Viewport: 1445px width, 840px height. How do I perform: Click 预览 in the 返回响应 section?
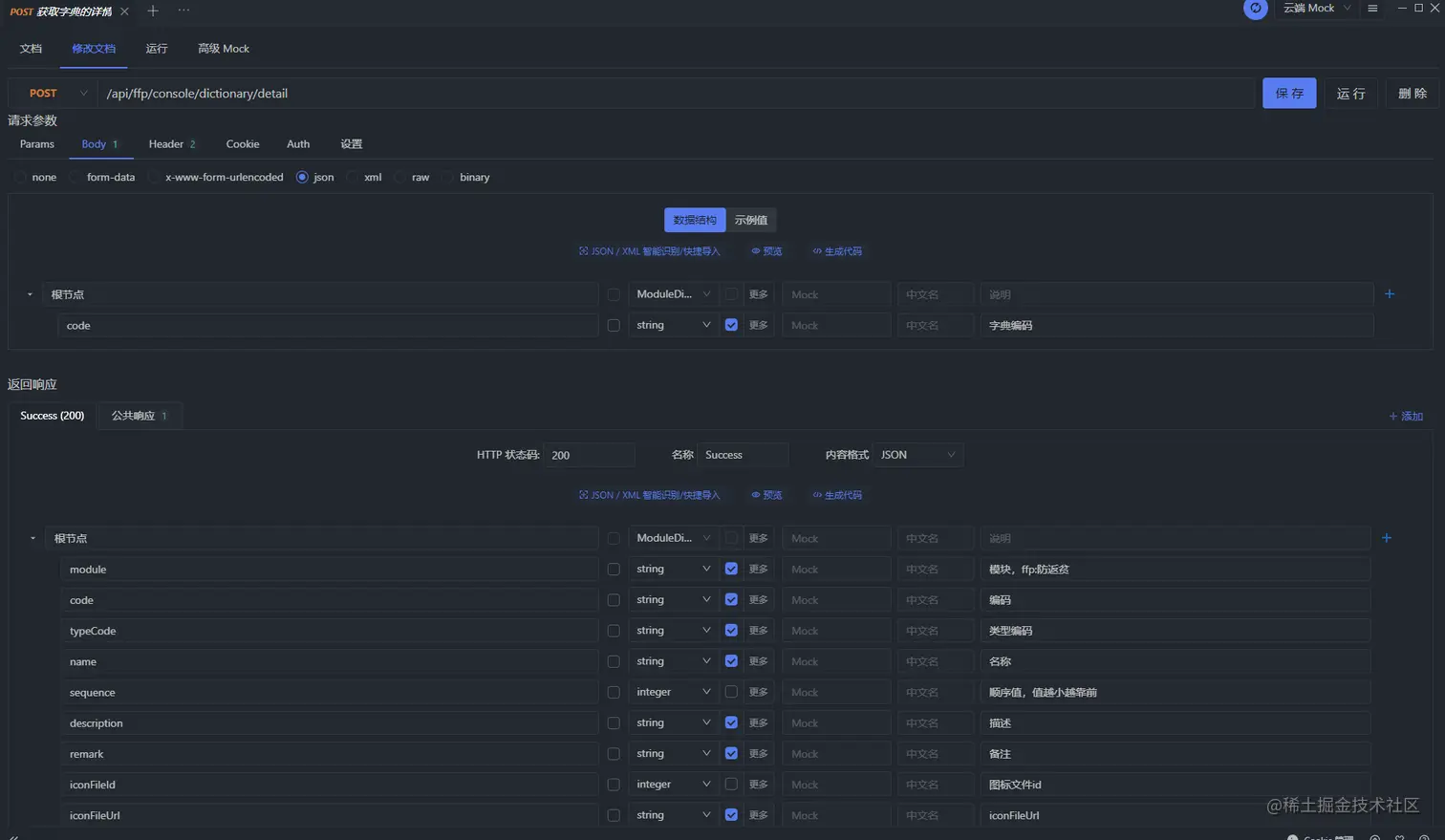pos(766,495)
